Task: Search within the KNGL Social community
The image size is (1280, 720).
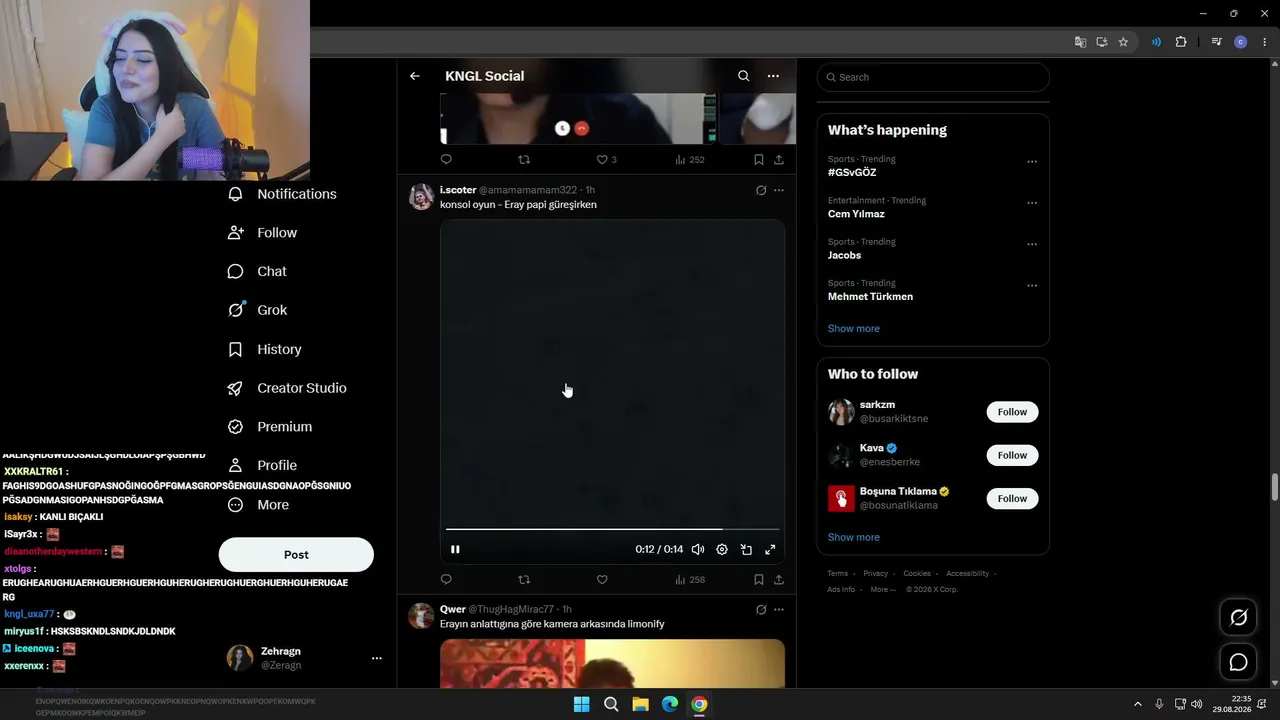Action: [x=743, y=76]
